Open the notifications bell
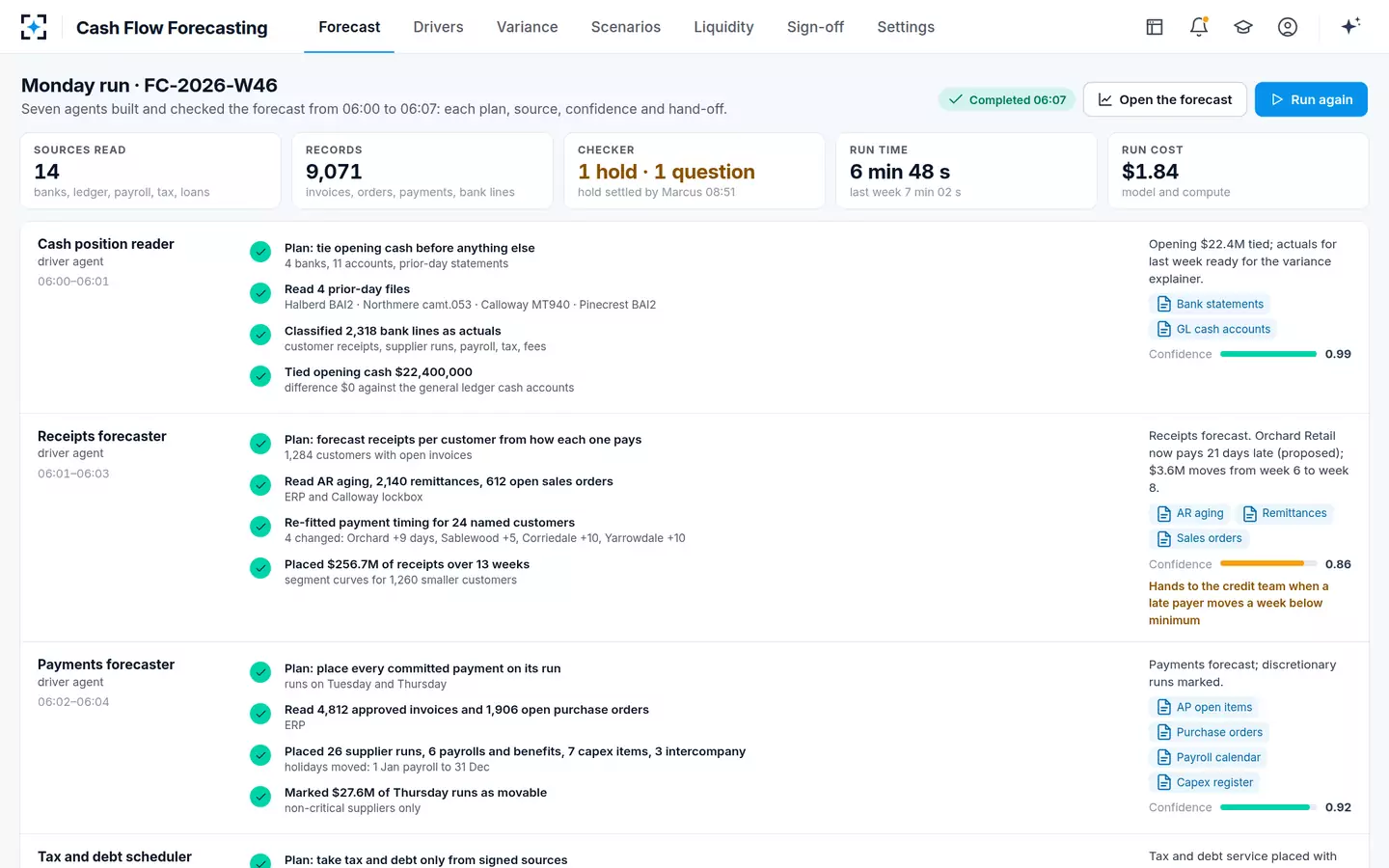 [x=1199, y=27]
